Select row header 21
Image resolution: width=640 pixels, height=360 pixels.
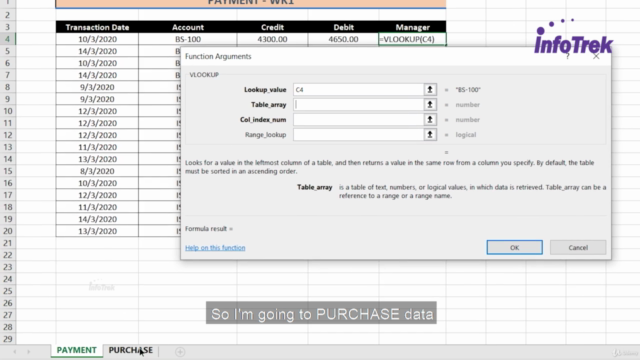[8, 243]
